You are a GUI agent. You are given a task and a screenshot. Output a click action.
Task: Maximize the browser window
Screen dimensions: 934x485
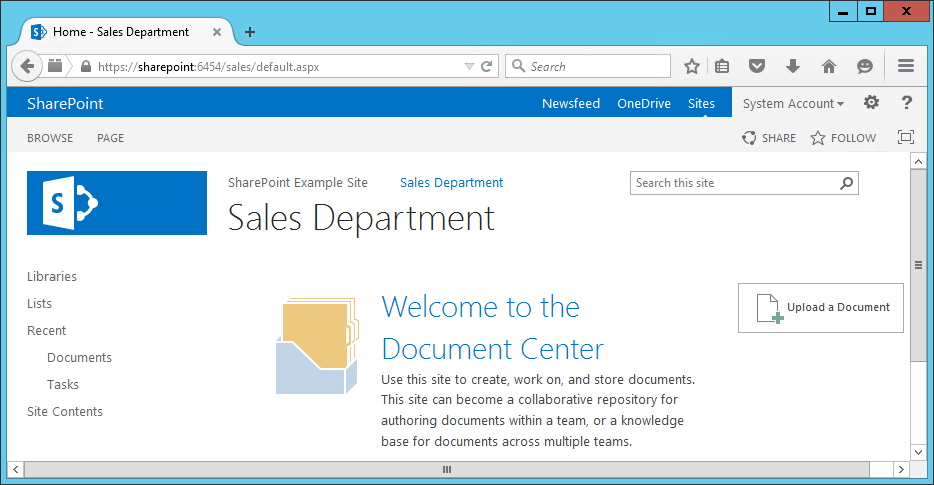[x=870, y=11]
